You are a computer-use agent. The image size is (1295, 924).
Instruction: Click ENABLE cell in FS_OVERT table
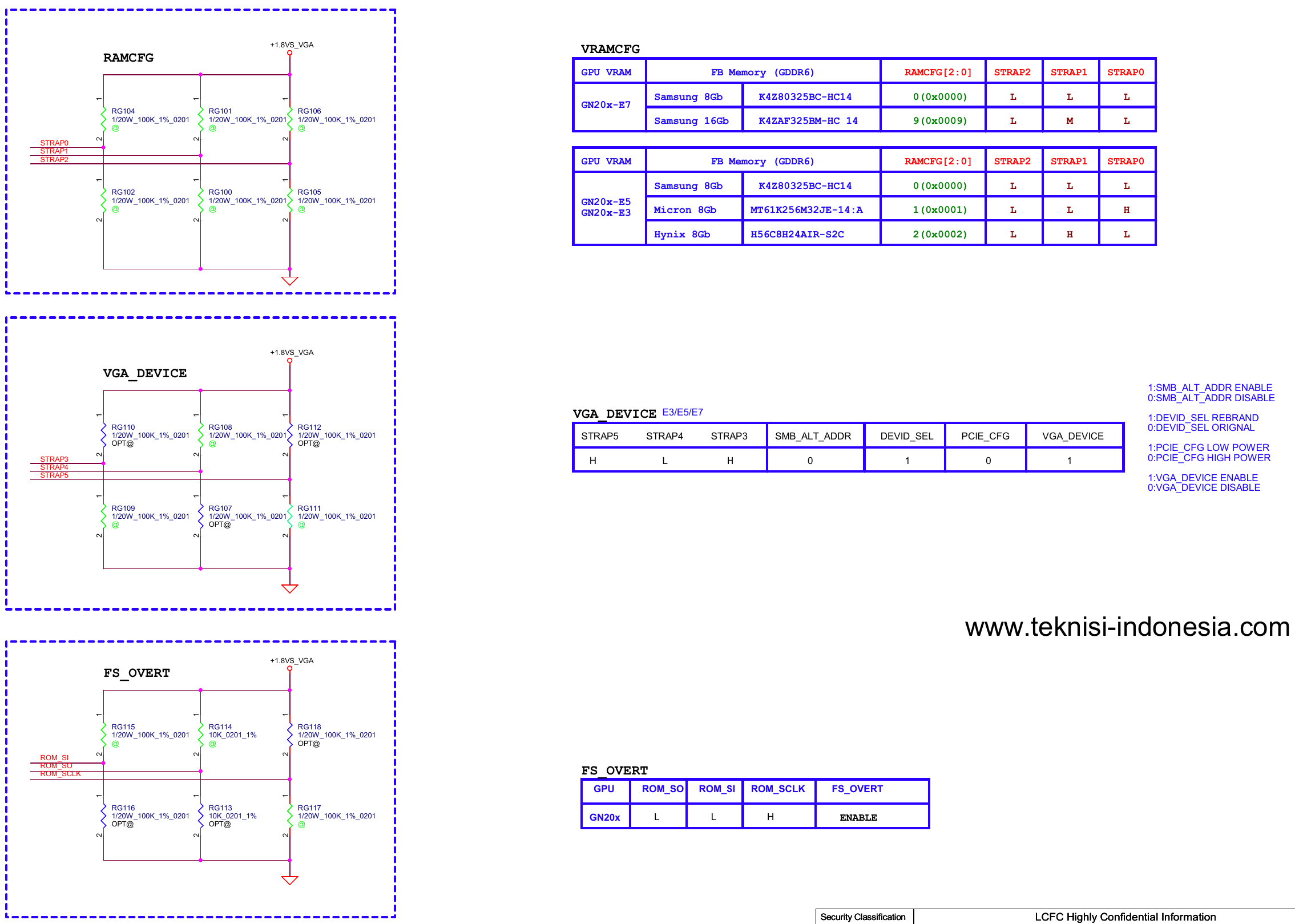coord(858,817)
